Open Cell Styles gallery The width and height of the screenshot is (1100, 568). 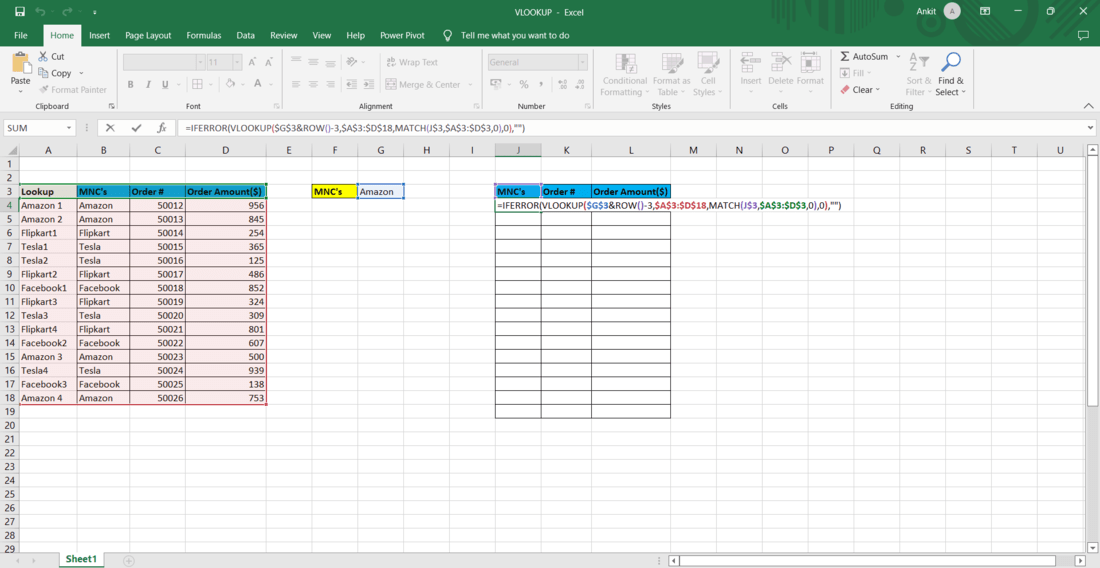coord(708,75)
